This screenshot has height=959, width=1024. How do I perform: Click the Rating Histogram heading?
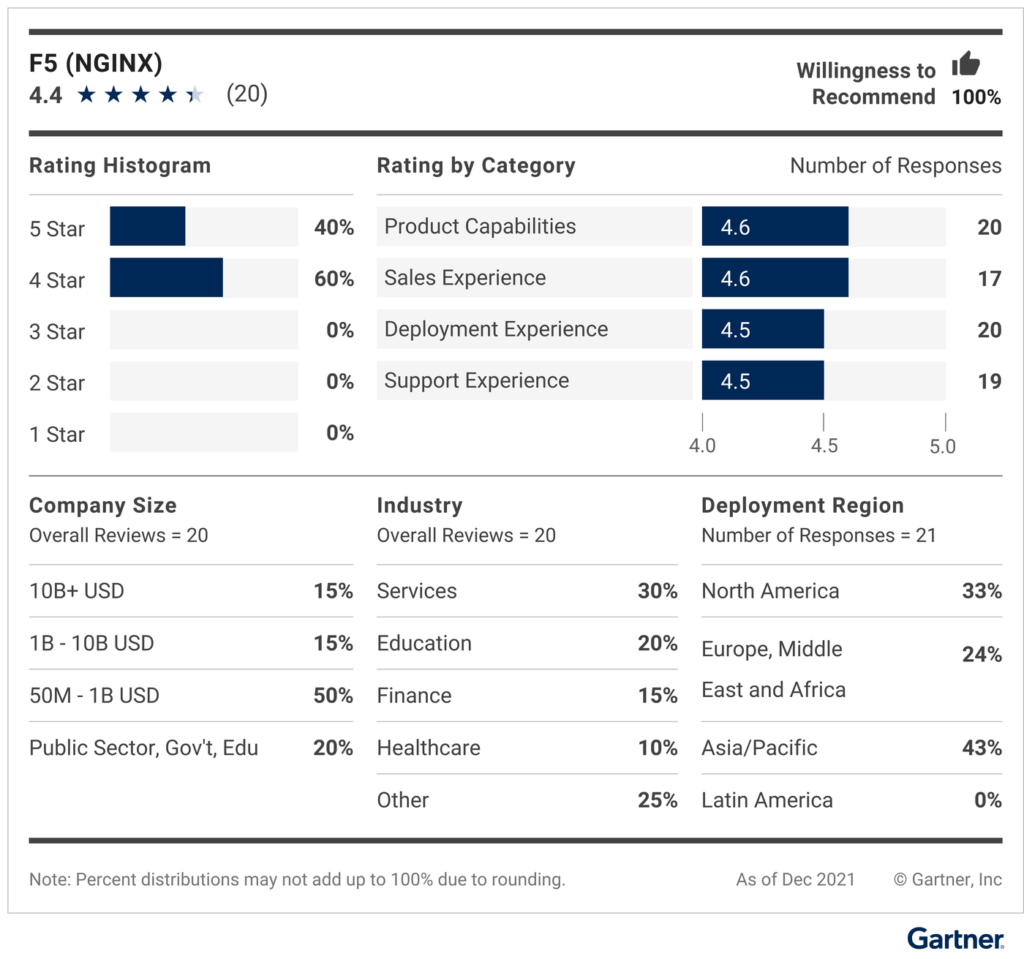(120, 165)
